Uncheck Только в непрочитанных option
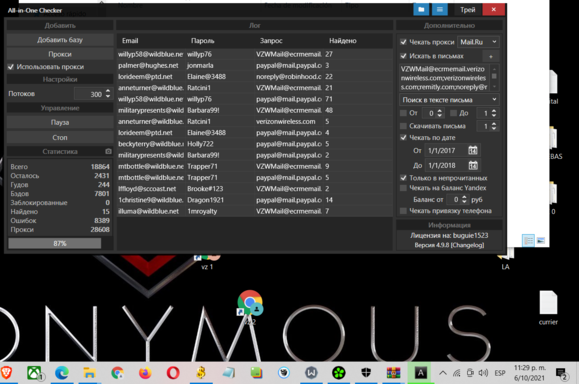The width and height of the screenshot is (579, 384). coord(403,178)
